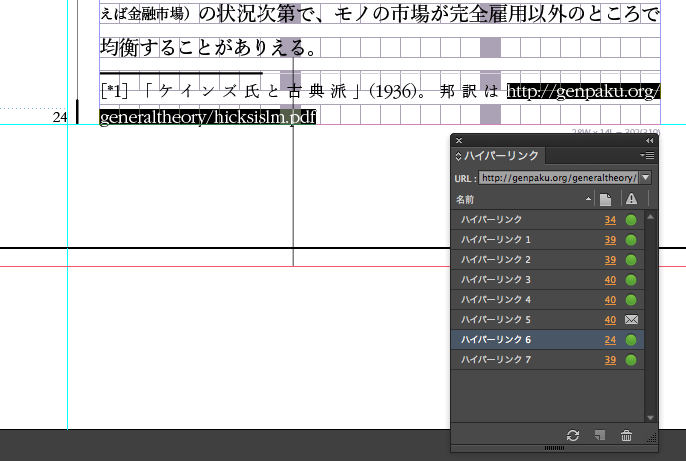Go to page 34 link of ハイパーリンク

(x=610, y=220)
